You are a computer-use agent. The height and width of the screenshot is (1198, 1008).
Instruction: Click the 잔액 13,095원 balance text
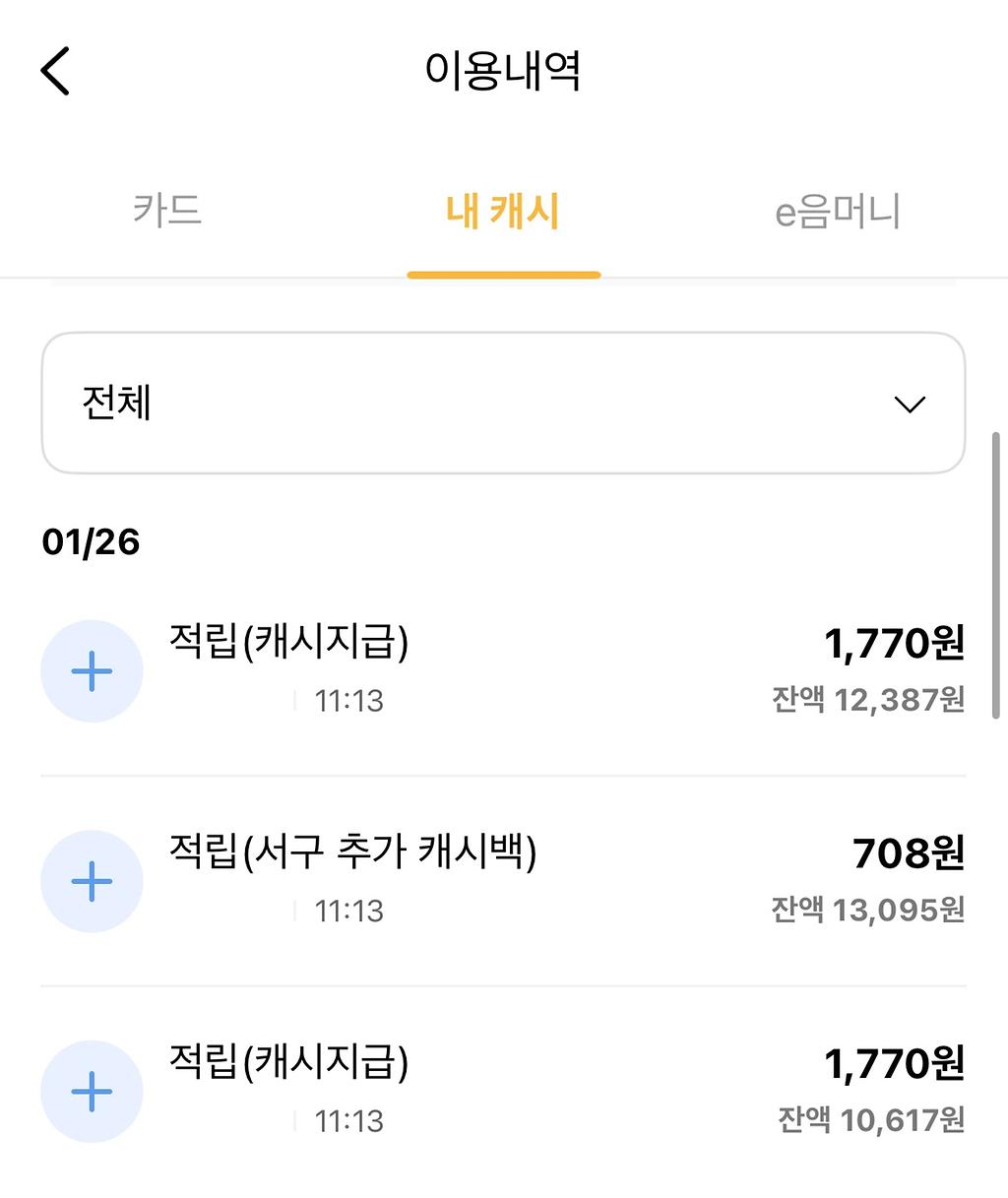click(867, 910)
